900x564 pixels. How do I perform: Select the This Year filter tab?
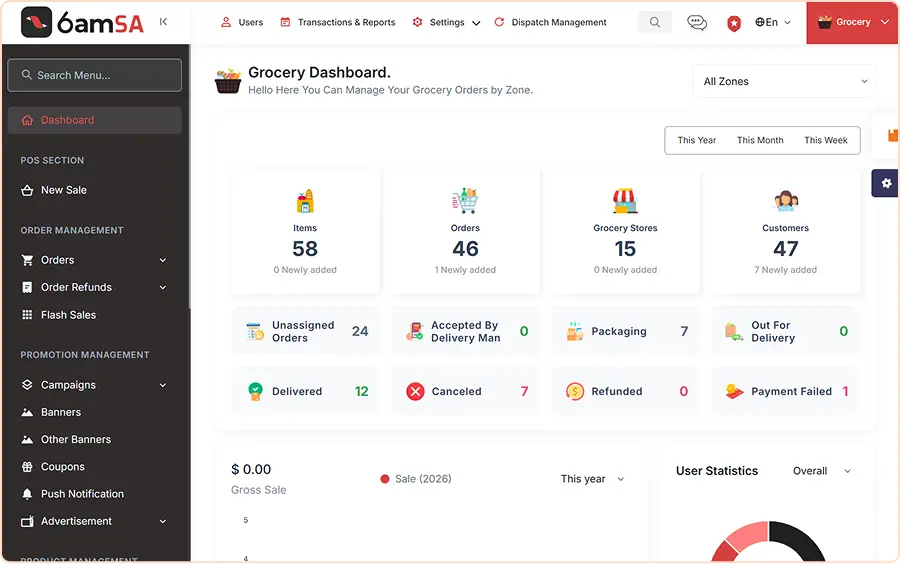pyautogui.click(x=696, y=140)
